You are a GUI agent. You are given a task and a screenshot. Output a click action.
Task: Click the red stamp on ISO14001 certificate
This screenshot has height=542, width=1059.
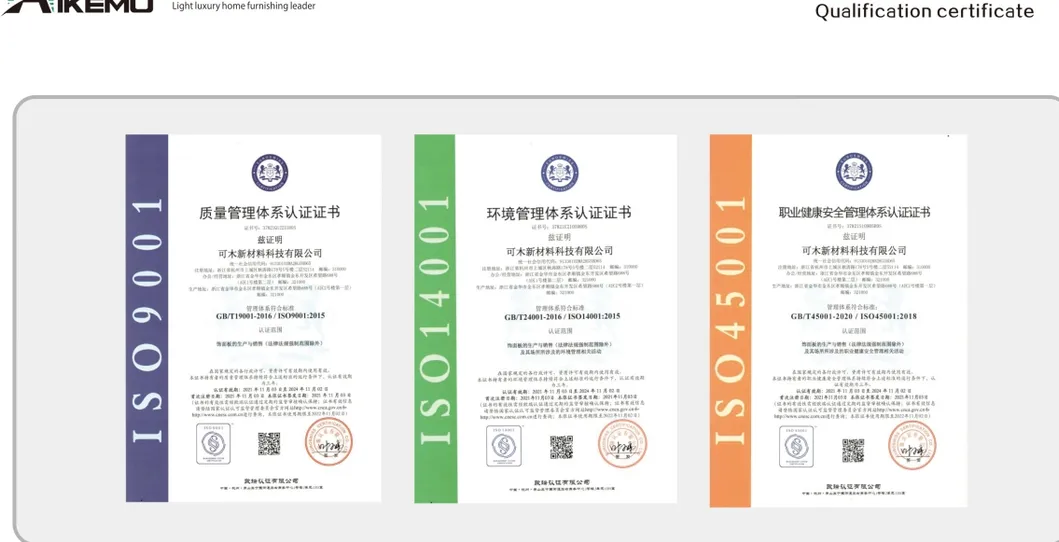pyautogui.click(x=621, y=443)
